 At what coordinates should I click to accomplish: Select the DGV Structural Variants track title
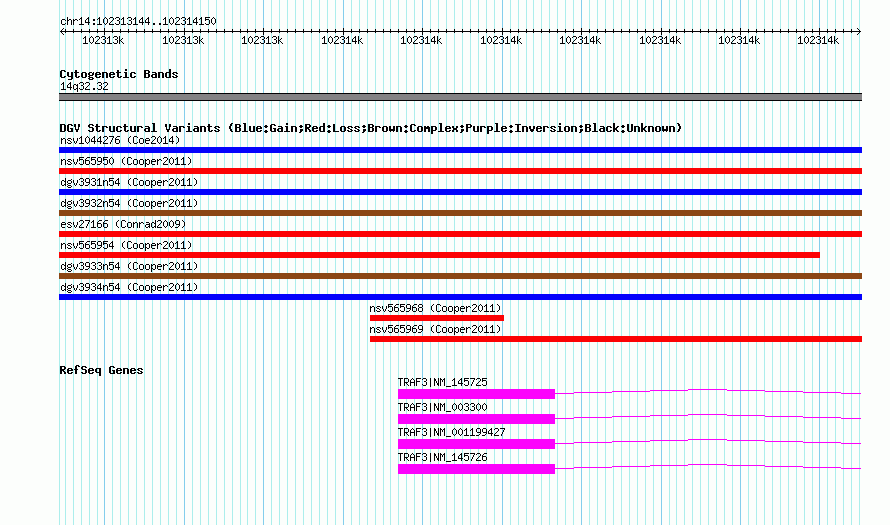click(371, 128)
